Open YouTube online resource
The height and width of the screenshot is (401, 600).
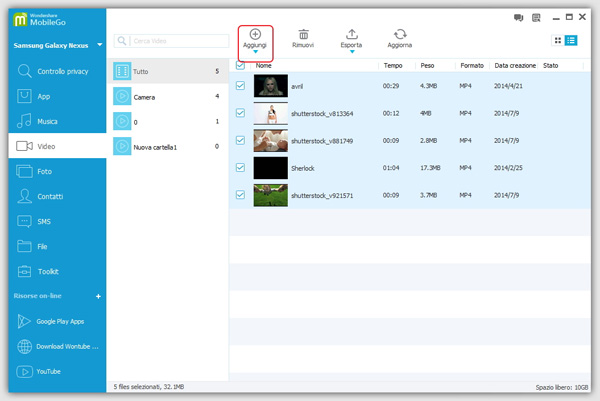pos(48,371)
